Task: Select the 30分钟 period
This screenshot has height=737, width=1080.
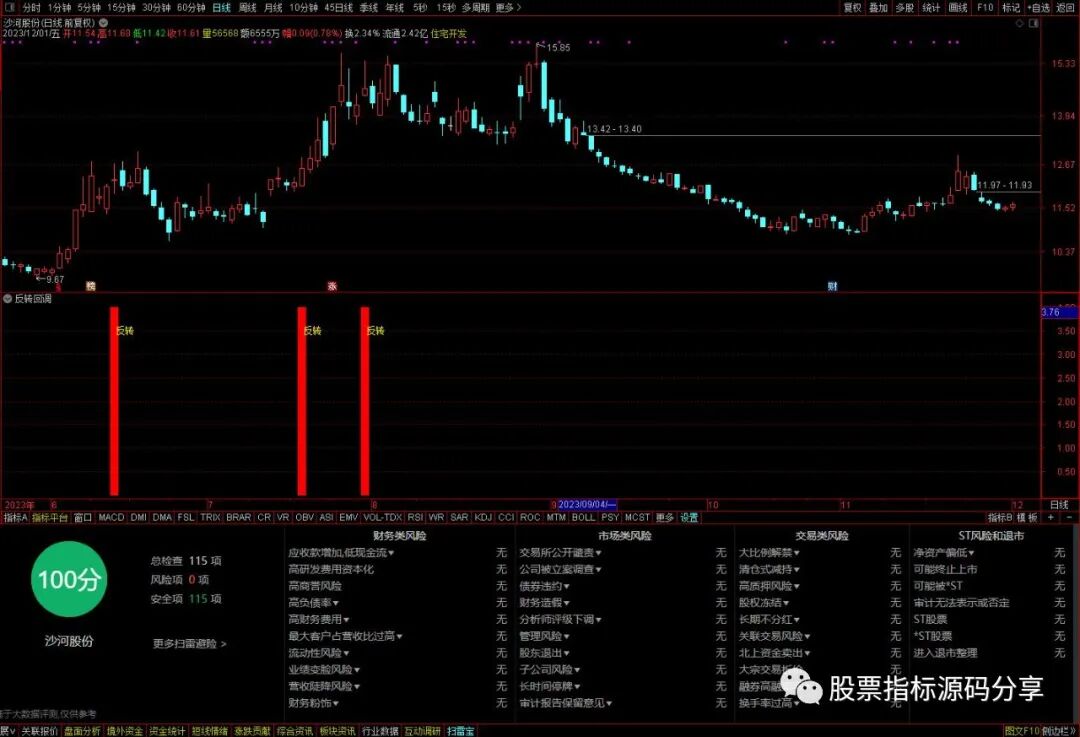Action: tap(156, 8)
